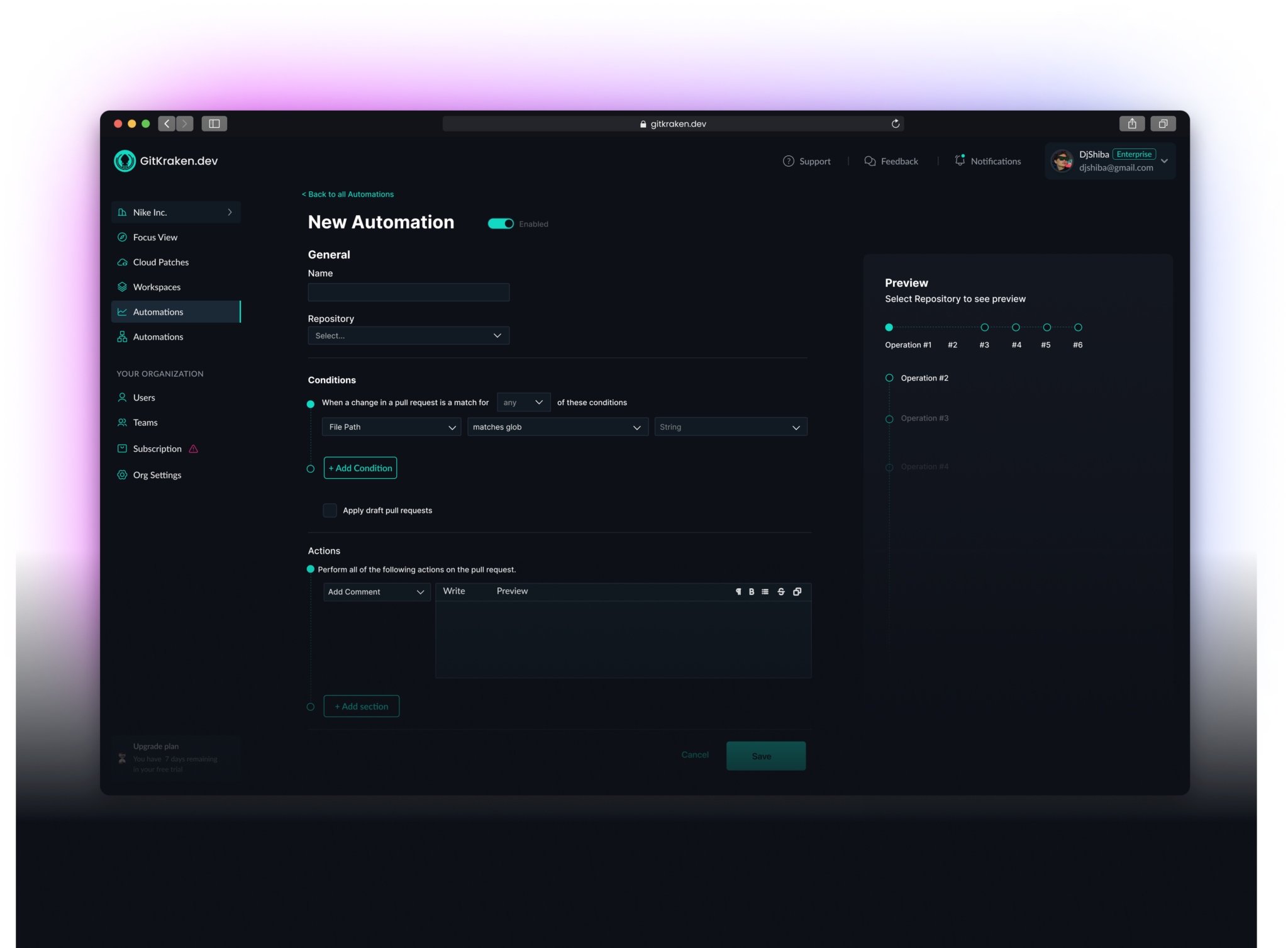Insert a list in the comment editor
Viewport: 1288px width, 948px height.
coord(765,591)
